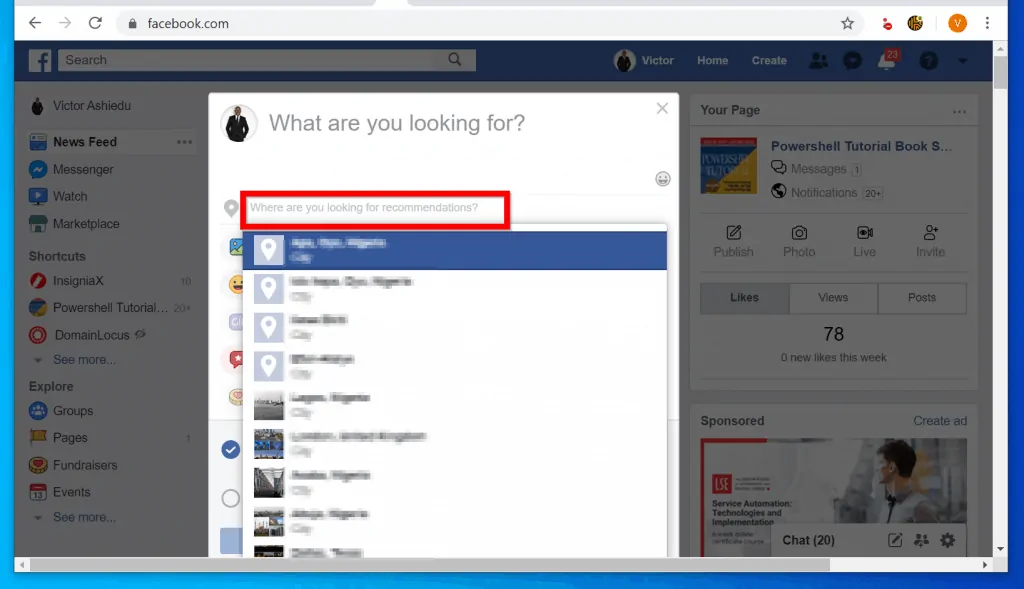Image resolution: width=1024 pixels, height=589 pixels.
Task: Open the Powershell Tutorial Book page
Action: [x=862, y=146]
